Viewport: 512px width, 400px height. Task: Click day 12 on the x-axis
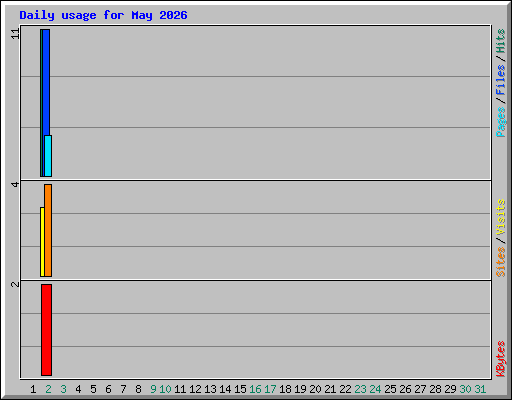pyautogui.click(x=195, y=389)
